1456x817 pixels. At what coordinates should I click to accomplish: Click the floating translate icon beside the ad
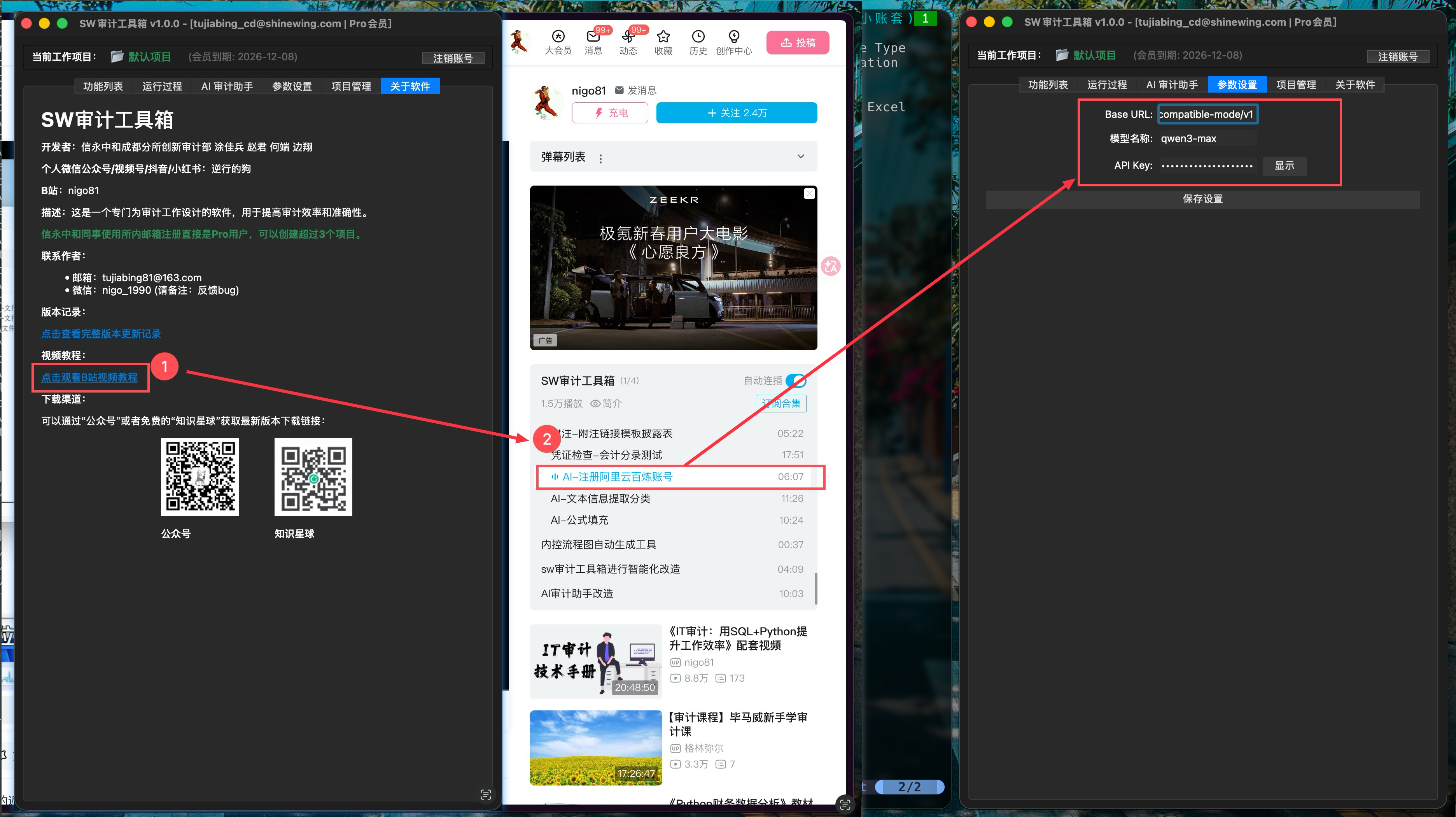(831, 266)
